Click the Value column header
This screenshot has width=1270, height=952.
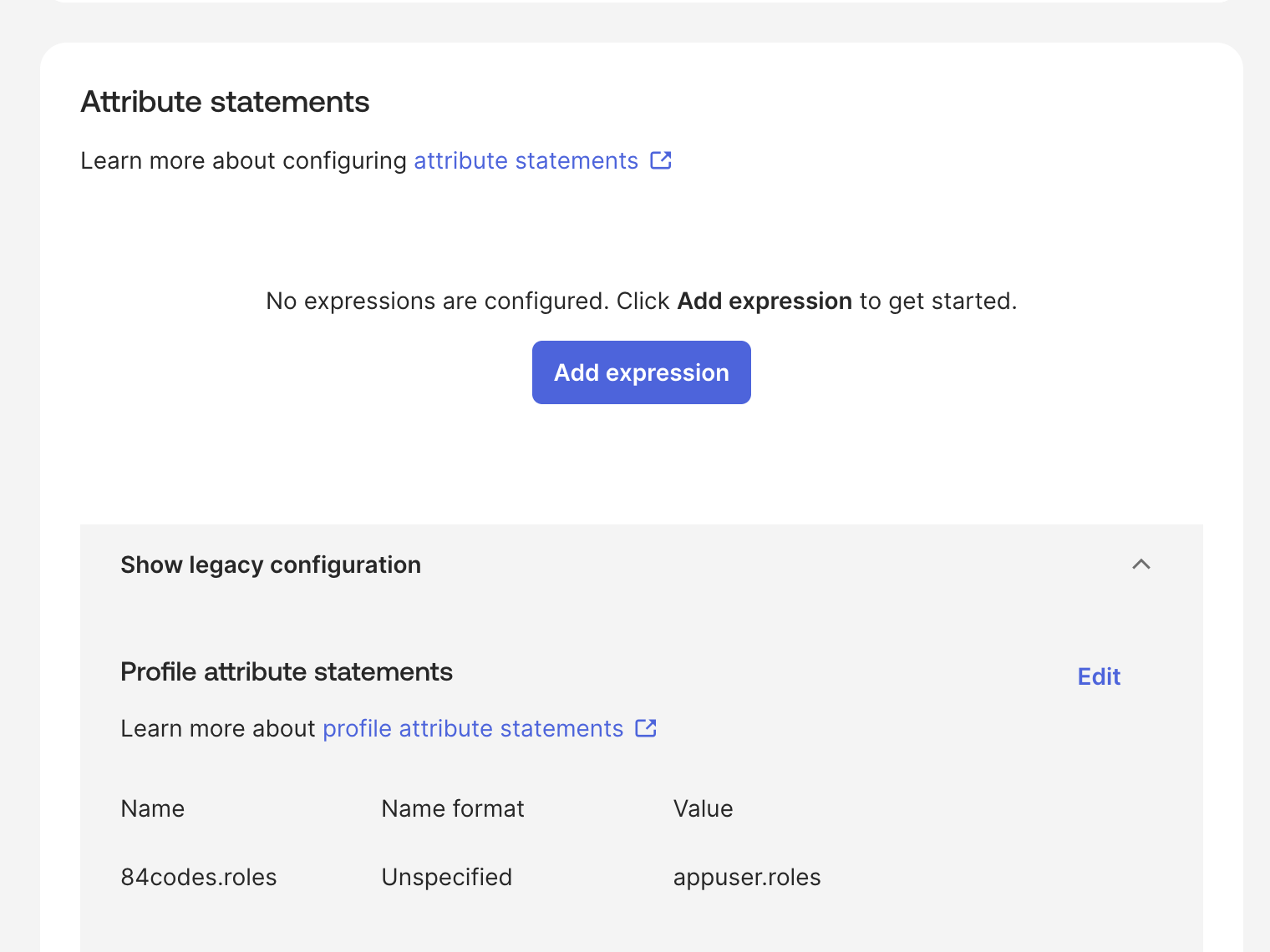click(703, 808)
